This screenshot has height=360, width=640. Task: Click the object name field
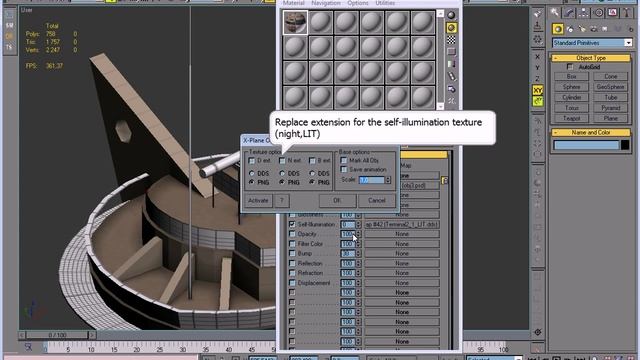tap(586, 145)
